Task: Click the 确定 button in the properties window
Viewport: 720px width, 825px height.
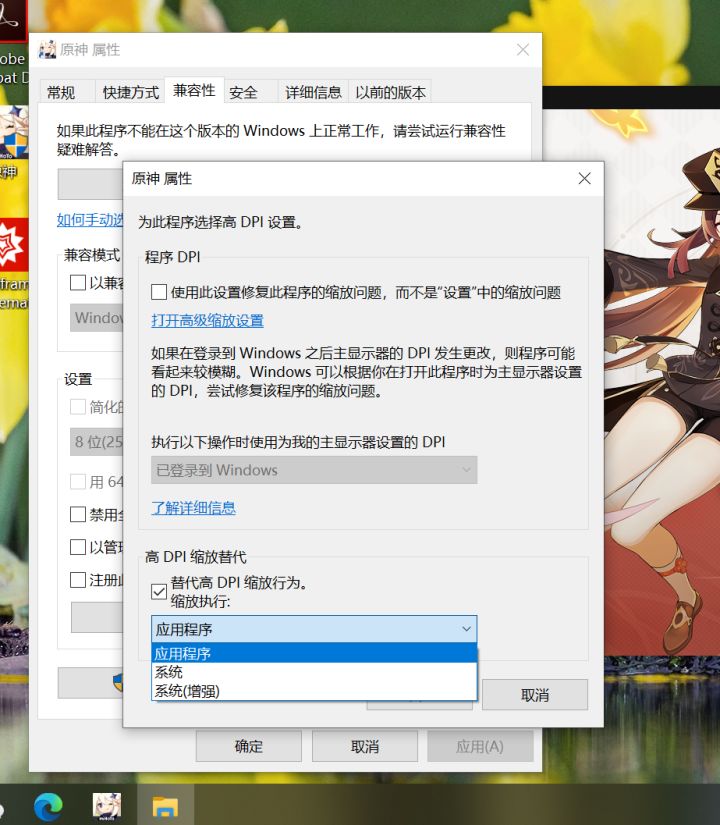Action: pos(248,746)
